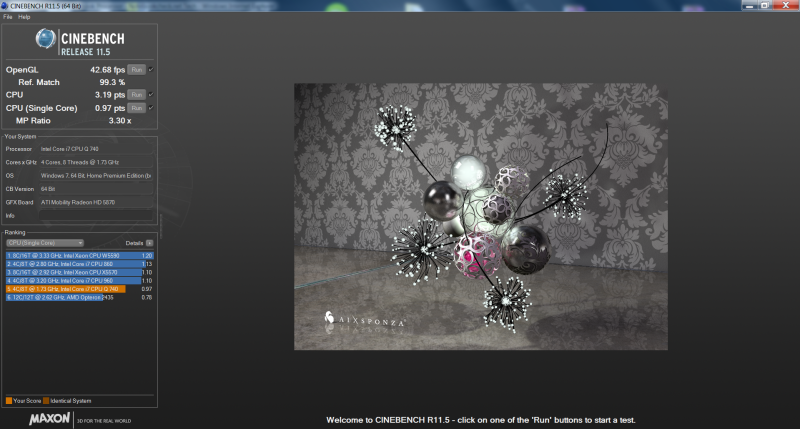Close the Cinebench window

(x=786, y=5)
